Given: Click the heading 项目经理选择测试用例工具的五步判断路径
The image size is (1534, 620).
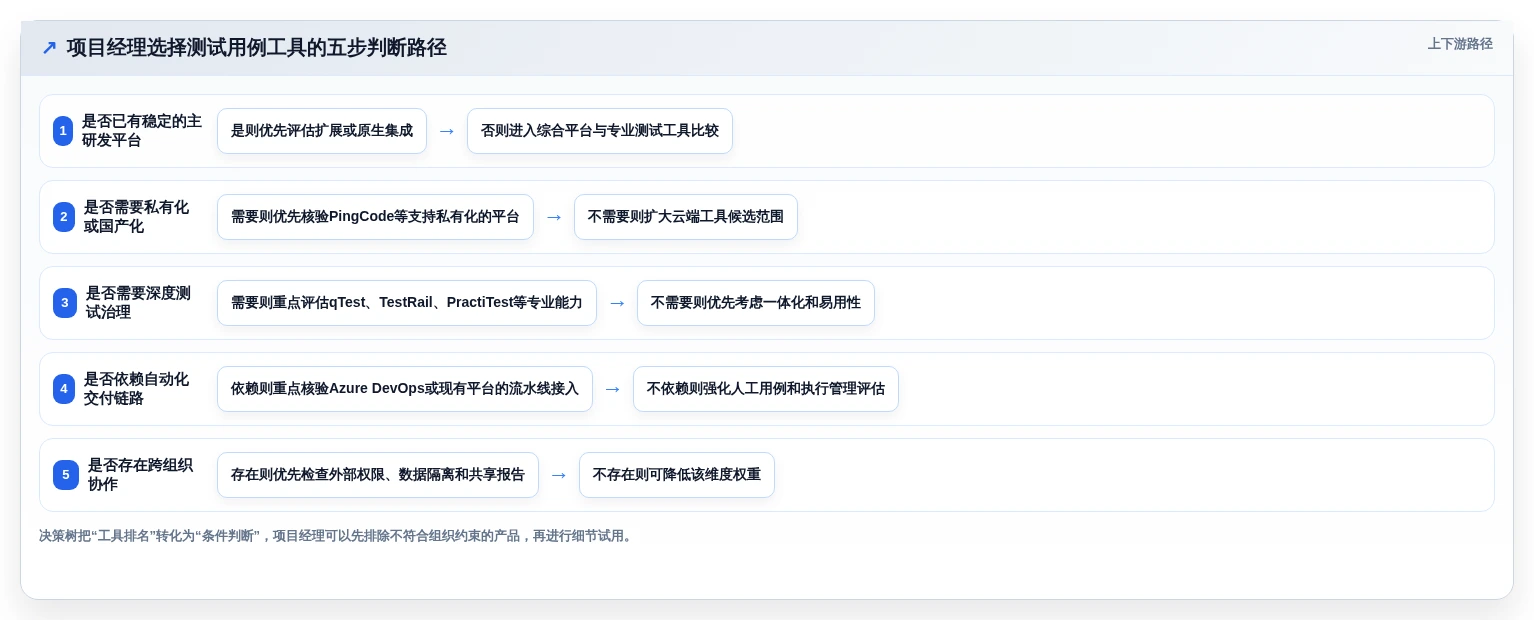Looking at the screenshot, I should coord(256,48).
